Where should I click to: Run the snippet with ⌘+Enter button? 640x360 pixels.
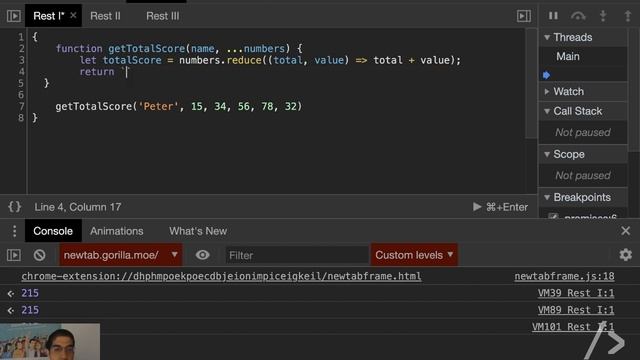coord(500,207)
